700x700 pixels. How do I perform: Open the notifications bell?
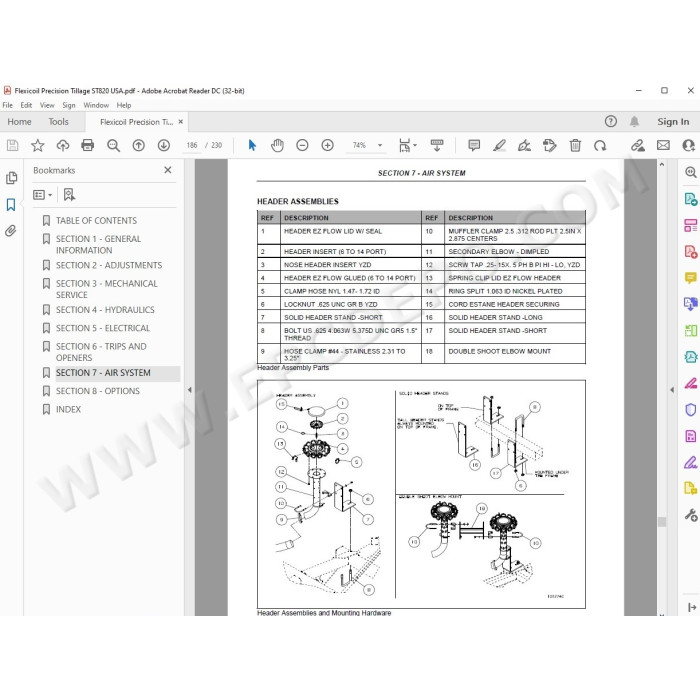click(x=634, y=121)
